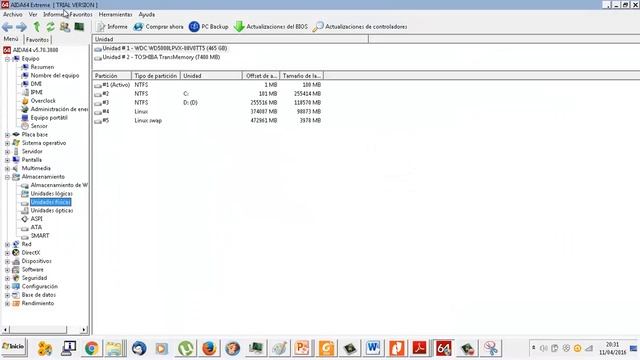Refresh the view with the green arrows icon
640x360 pixels.
[x=50, y=27]
